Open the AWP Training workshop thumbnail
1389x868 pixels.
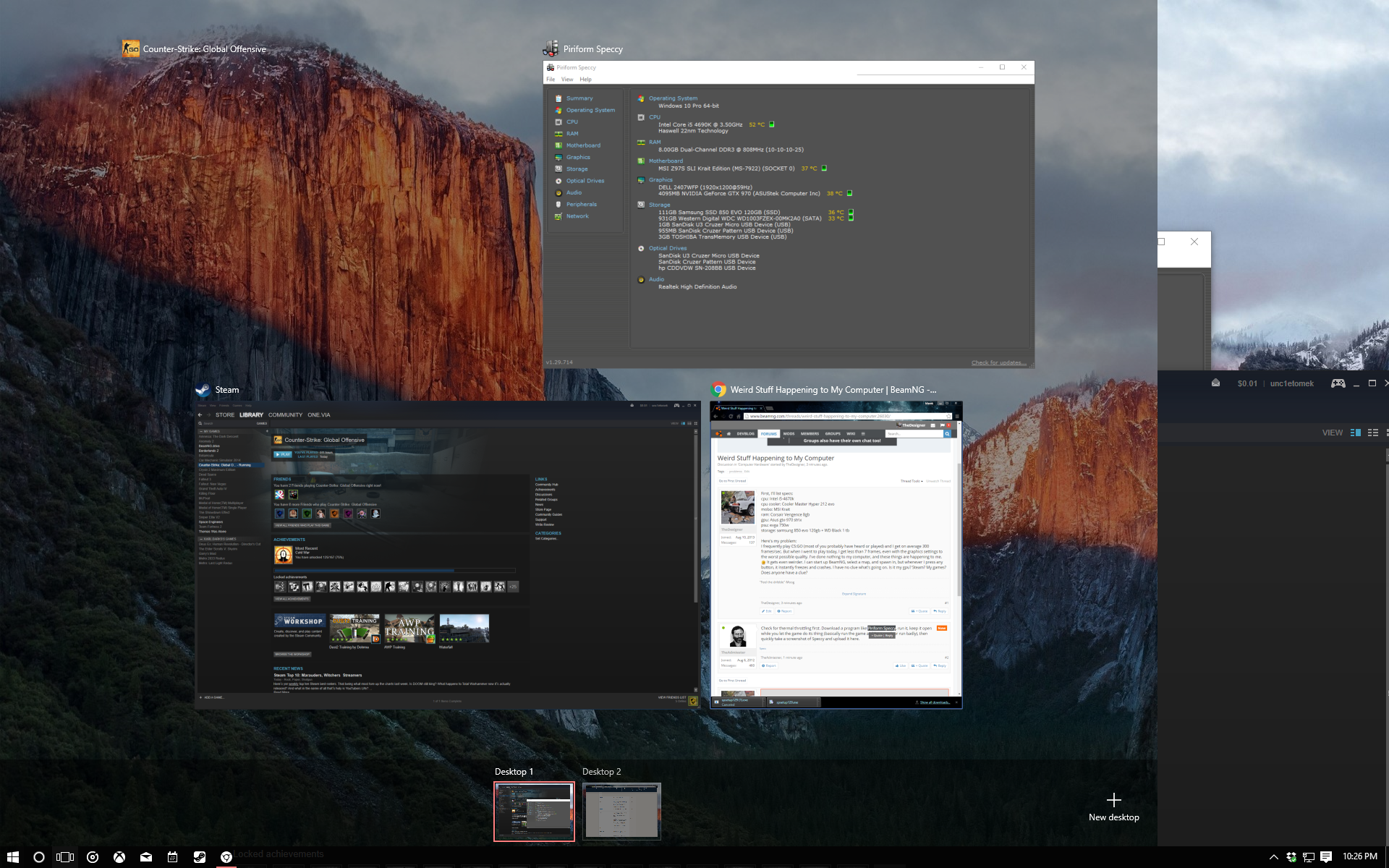(x=409, y=629)
